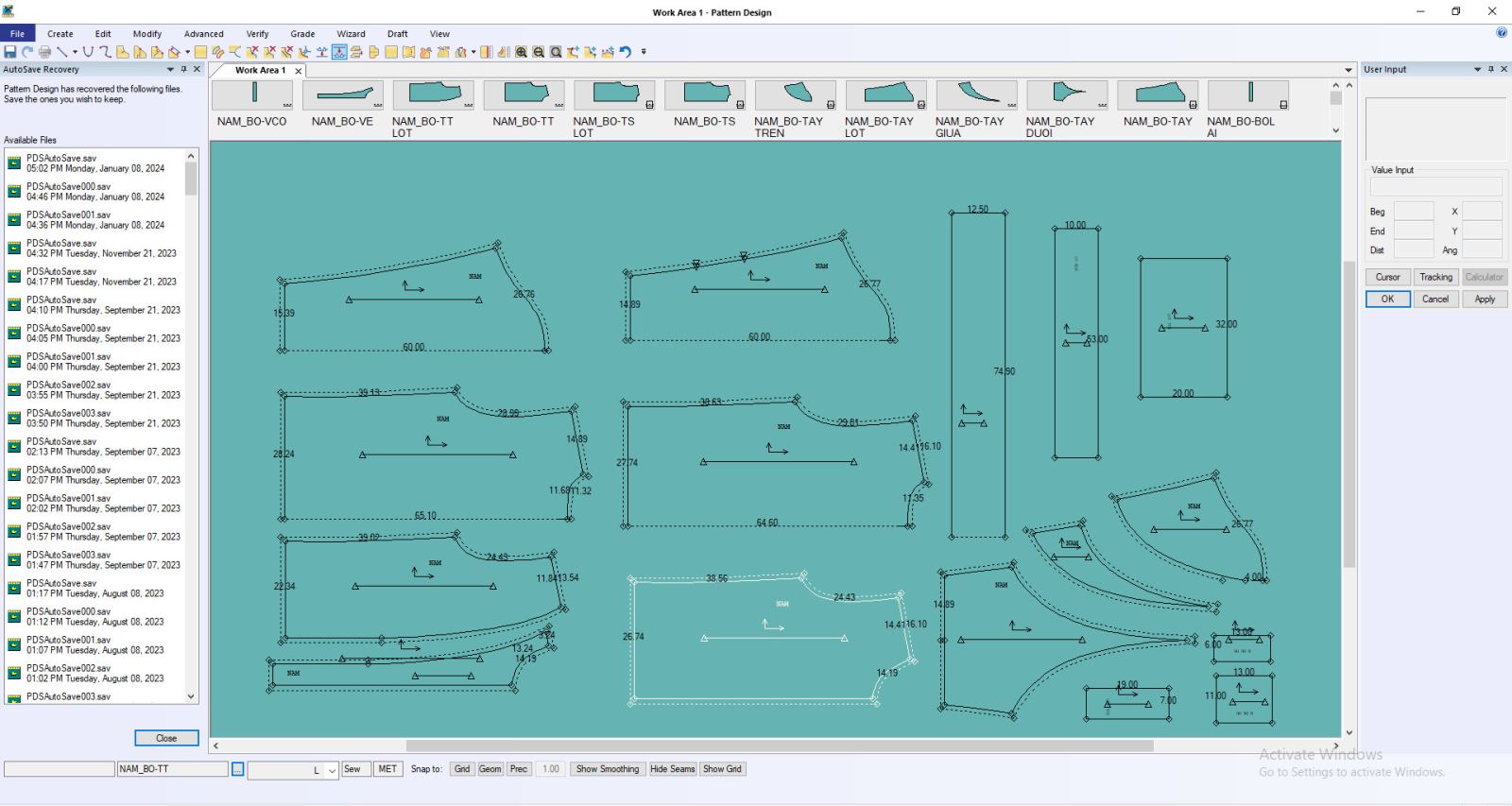Open the User Input panel options arrow
The image size is (1512, 806).
tap(1477, 69)
